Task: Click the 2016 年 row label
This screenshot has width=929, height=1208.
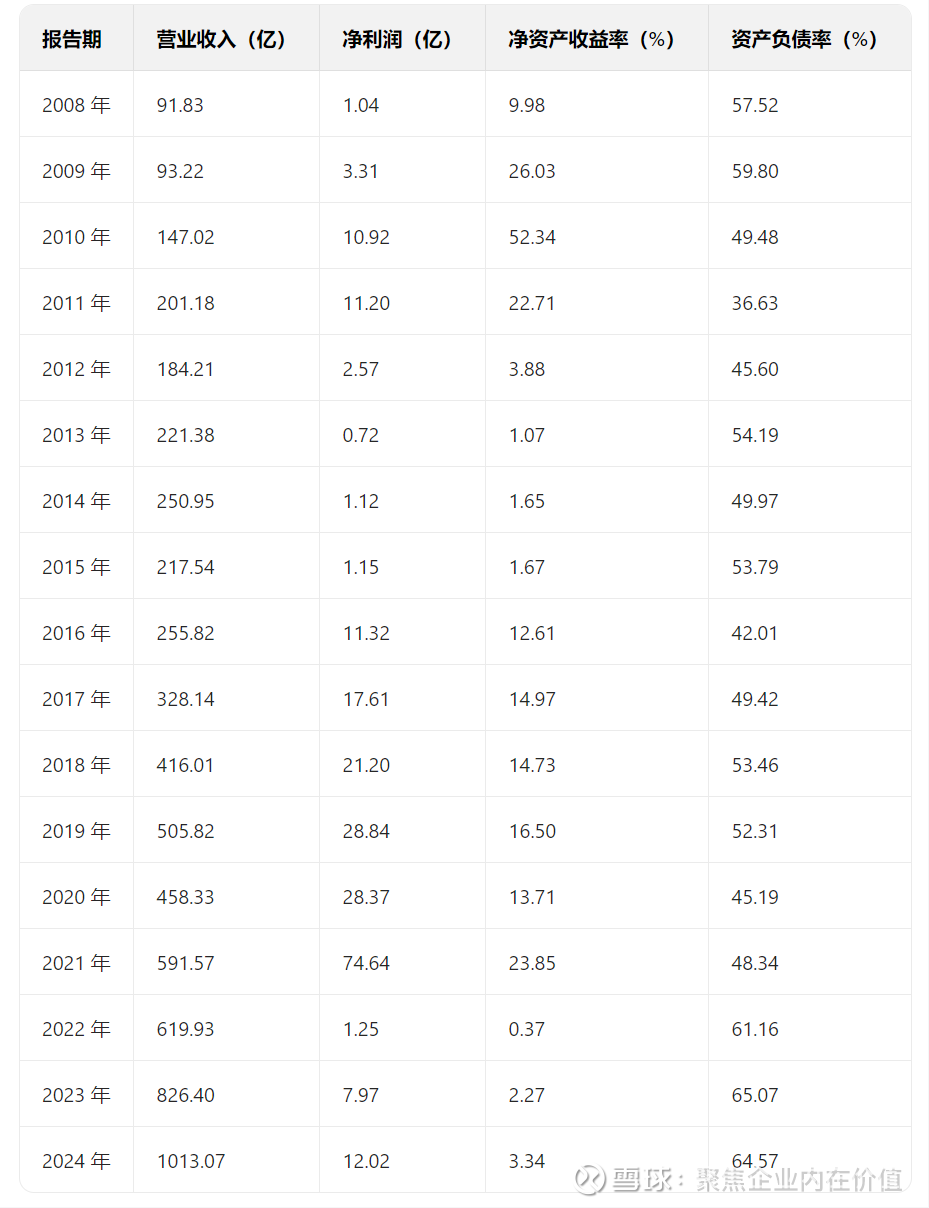Action: click(76, 633)
